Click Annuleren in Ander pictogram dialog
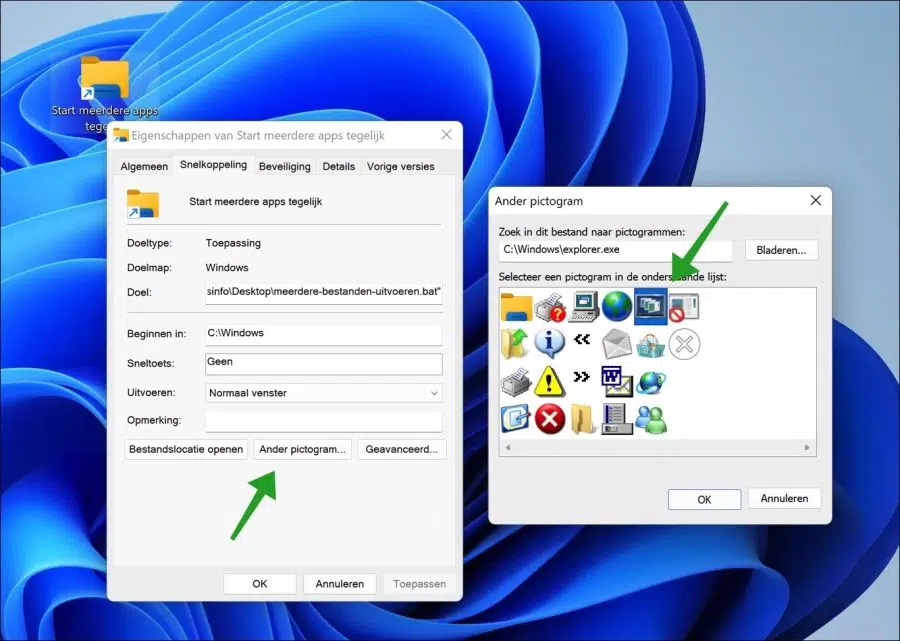 coord(784,498)
